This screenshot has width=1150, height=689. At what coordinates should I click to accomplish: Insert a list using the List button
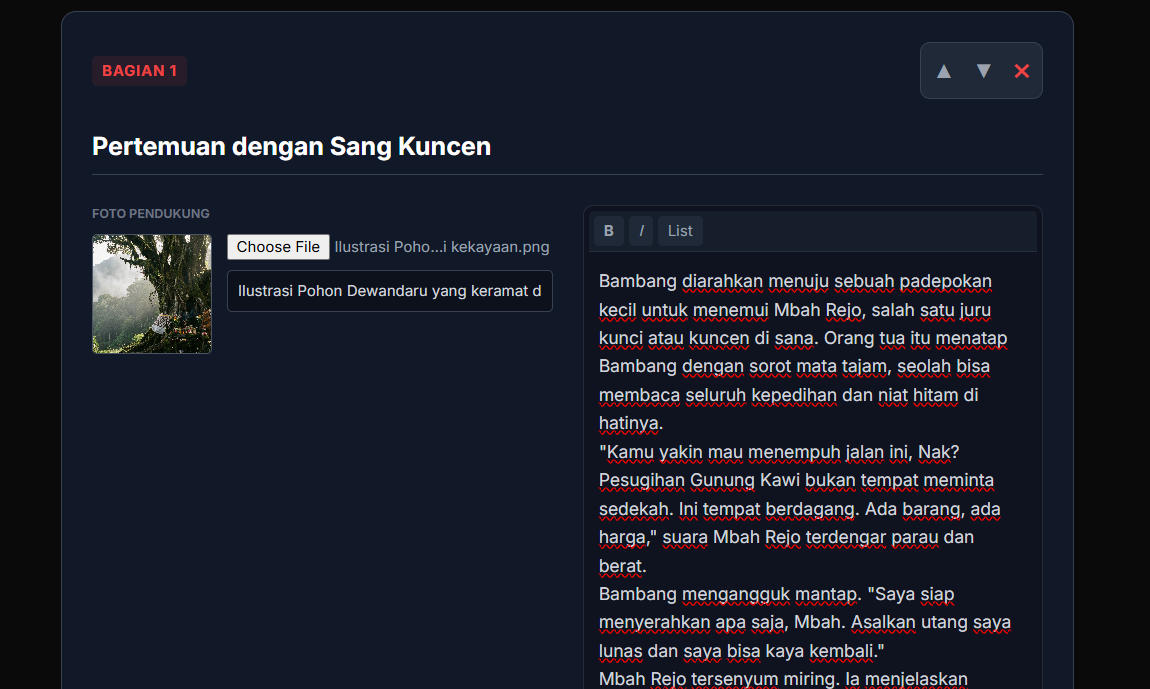[x=680, y=231]
